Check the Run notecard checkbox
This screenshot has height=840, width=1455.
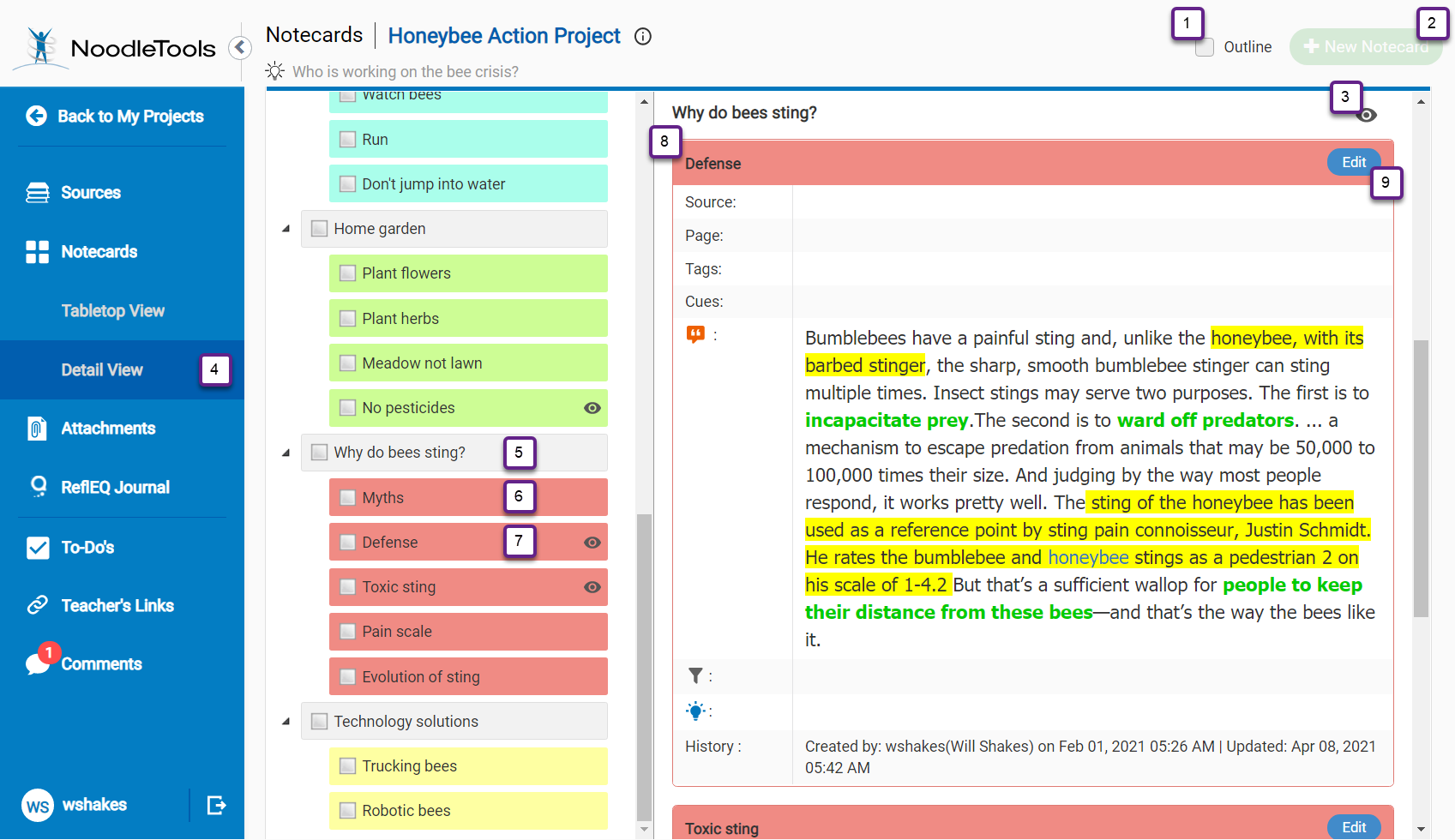click(347, 138)
